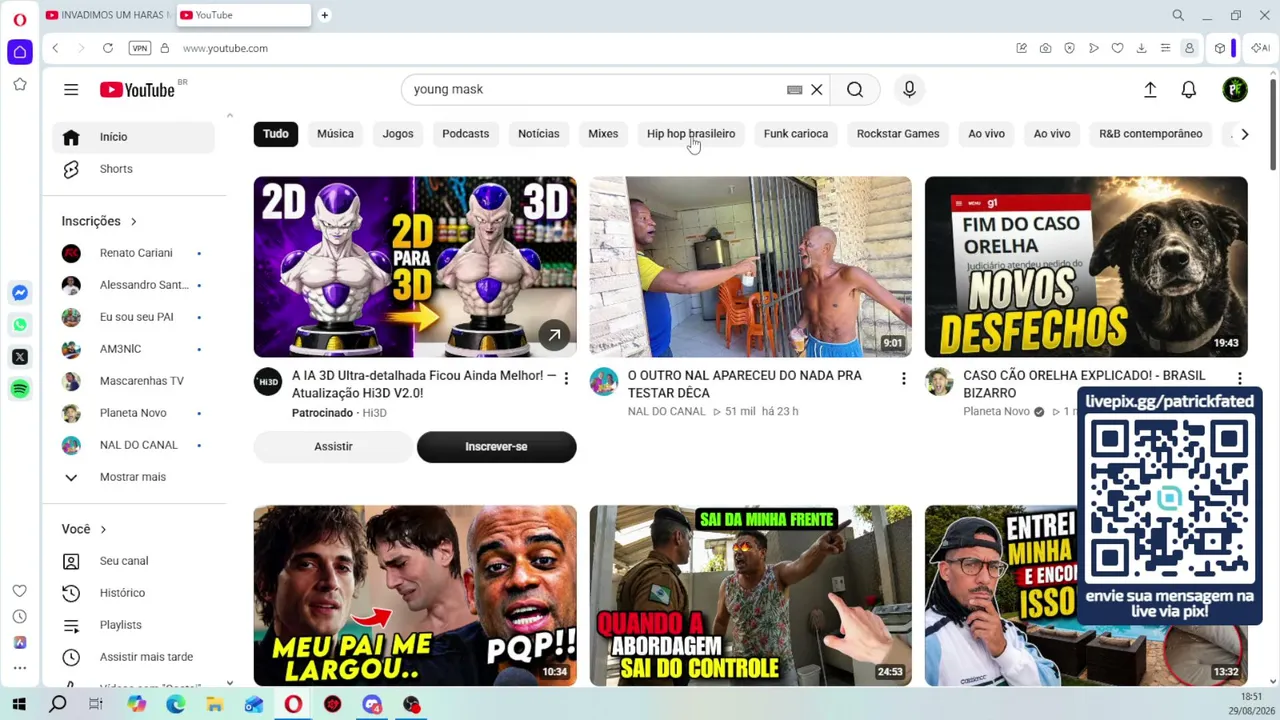Open the Renato Cariani channel
The width and height of the screenshot is (1280, 720).
coord(133,253)
